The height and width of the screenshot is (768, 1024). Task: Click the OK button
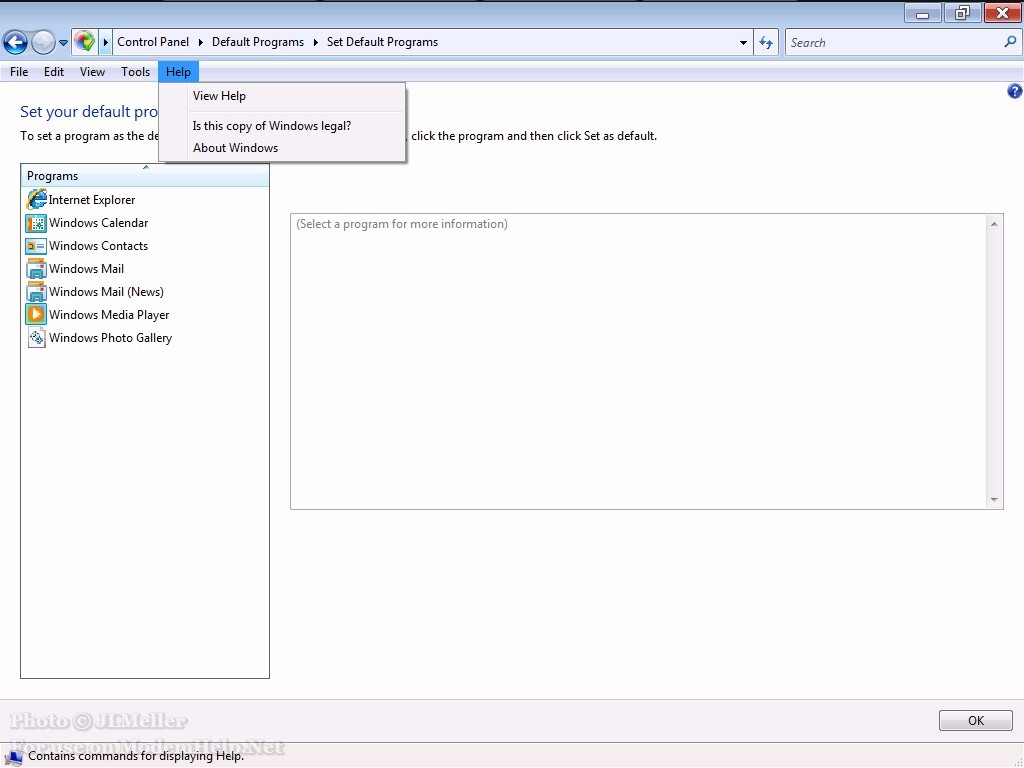(x=976, y=720)
